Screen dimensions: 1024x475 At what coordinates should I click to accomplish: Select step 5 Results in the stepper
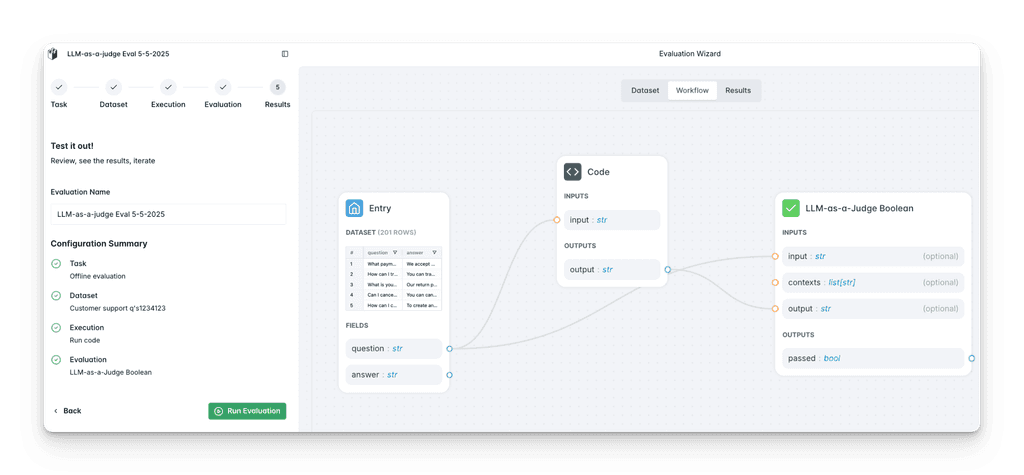(277, 87)
